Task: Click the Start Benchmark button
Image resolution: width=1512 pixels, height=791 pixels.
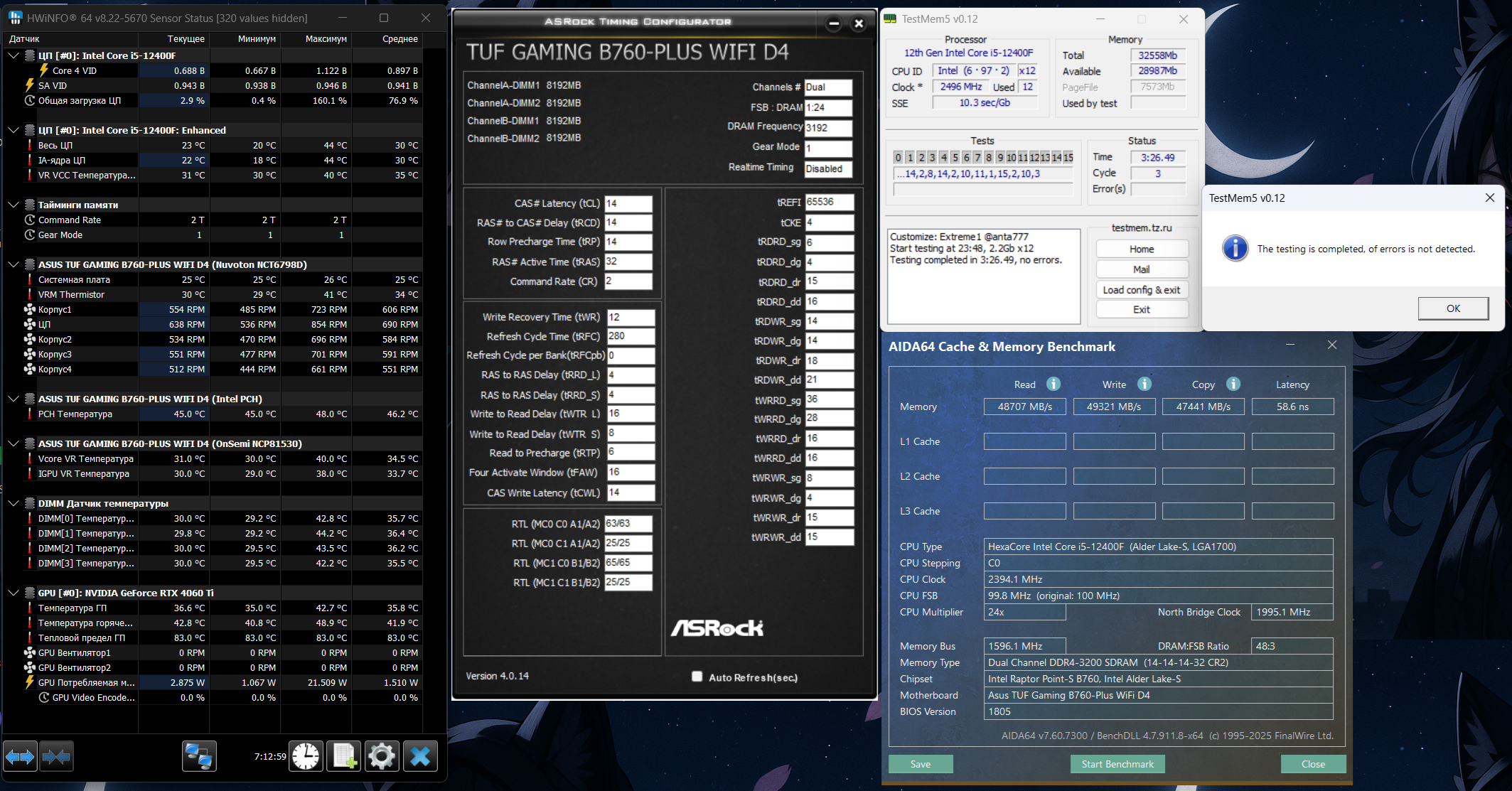Action: coord(1117,764)
